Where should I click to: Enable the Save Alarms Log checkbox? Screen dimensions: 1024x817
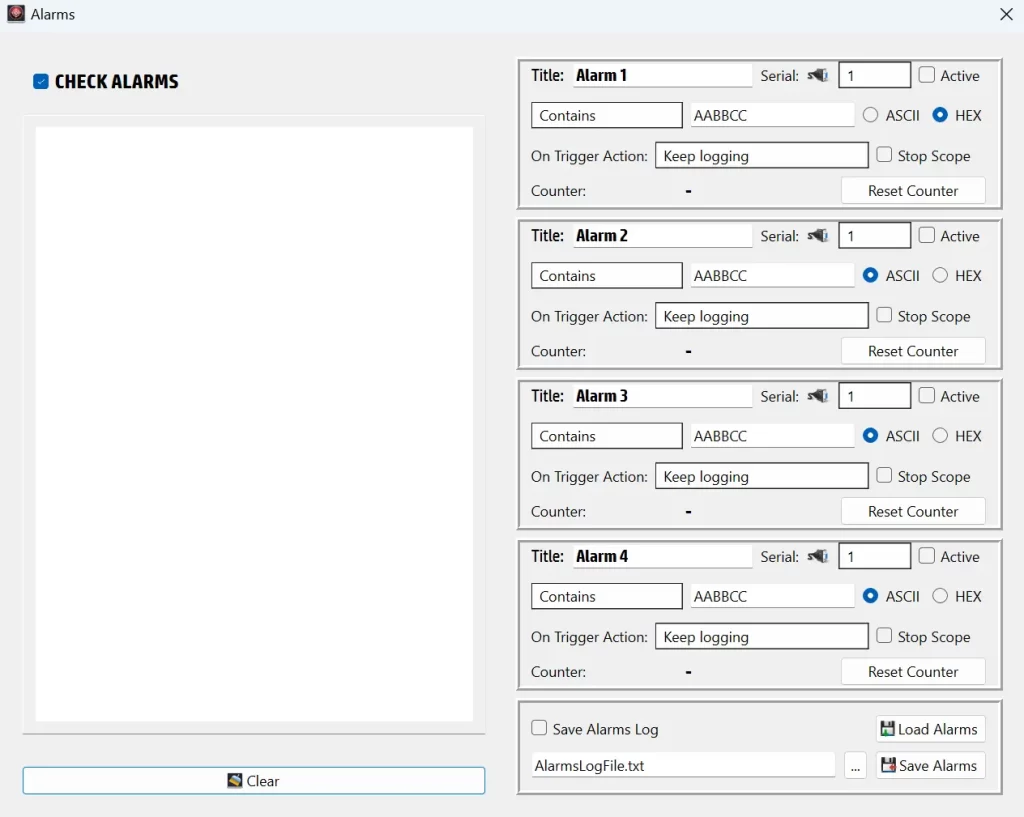point(539,728)
